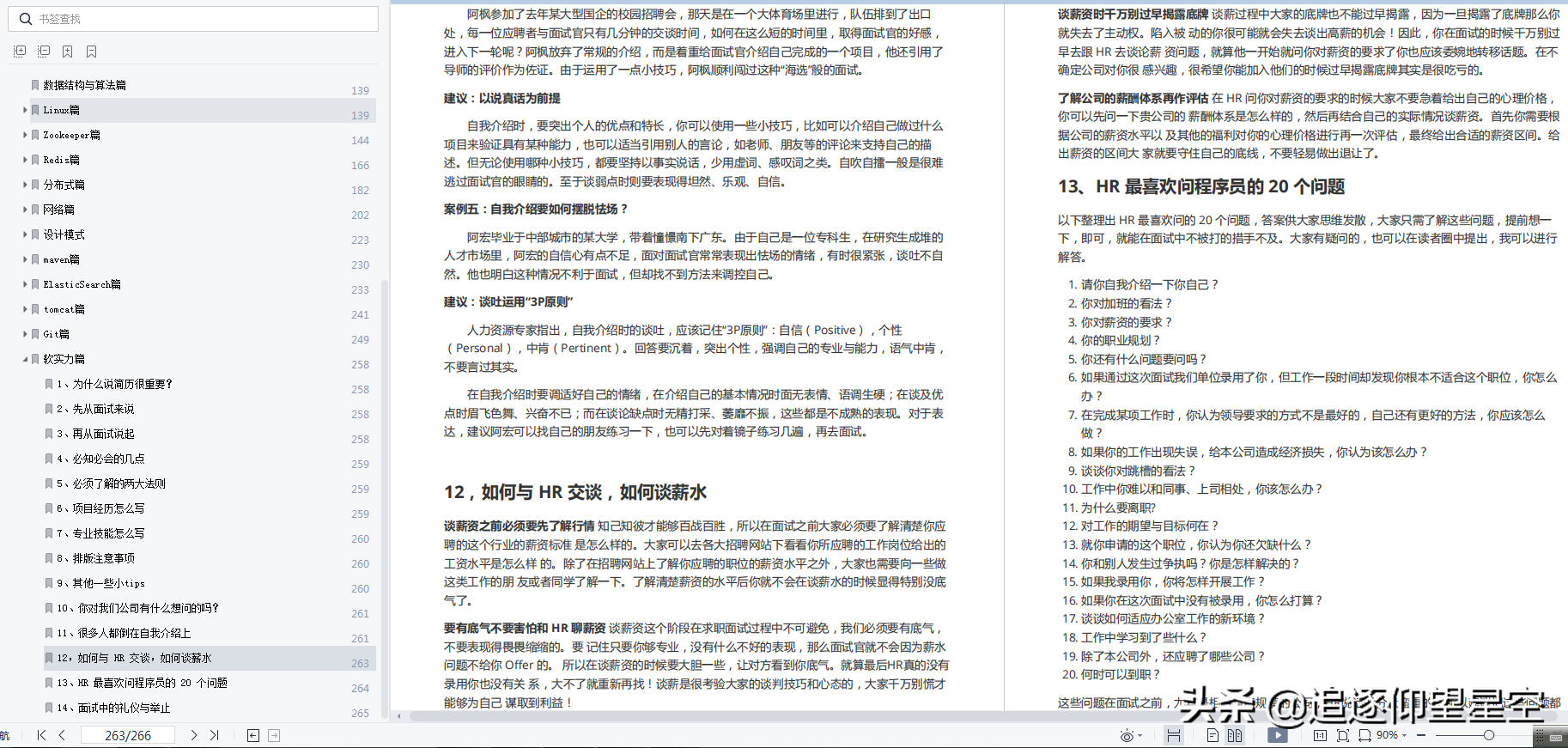1568x748 pixels.
Task: Adjust the zoom slider handle
Action: 1489,735
